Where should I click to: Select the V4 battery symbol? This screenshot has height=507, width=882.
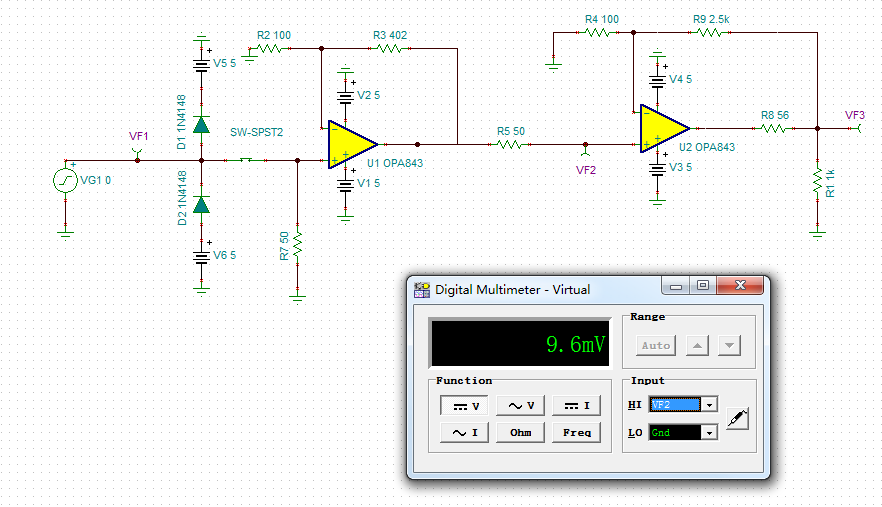[657, 80]
